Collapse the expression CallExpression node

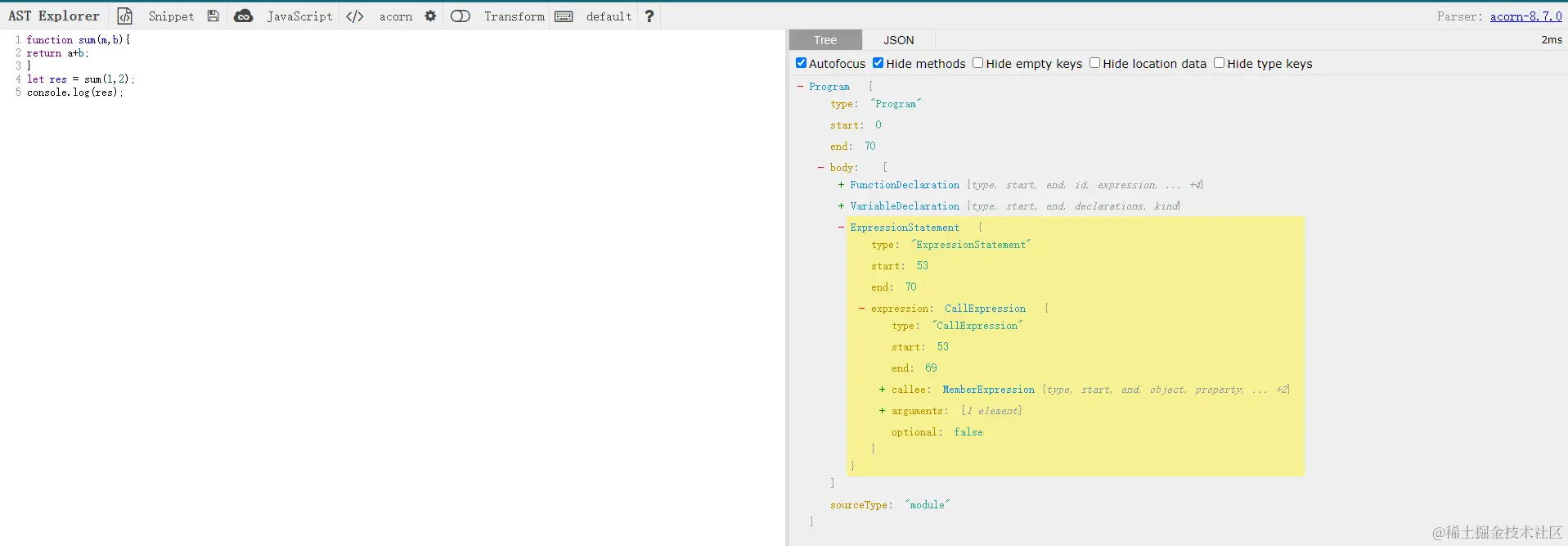point(861,309)
